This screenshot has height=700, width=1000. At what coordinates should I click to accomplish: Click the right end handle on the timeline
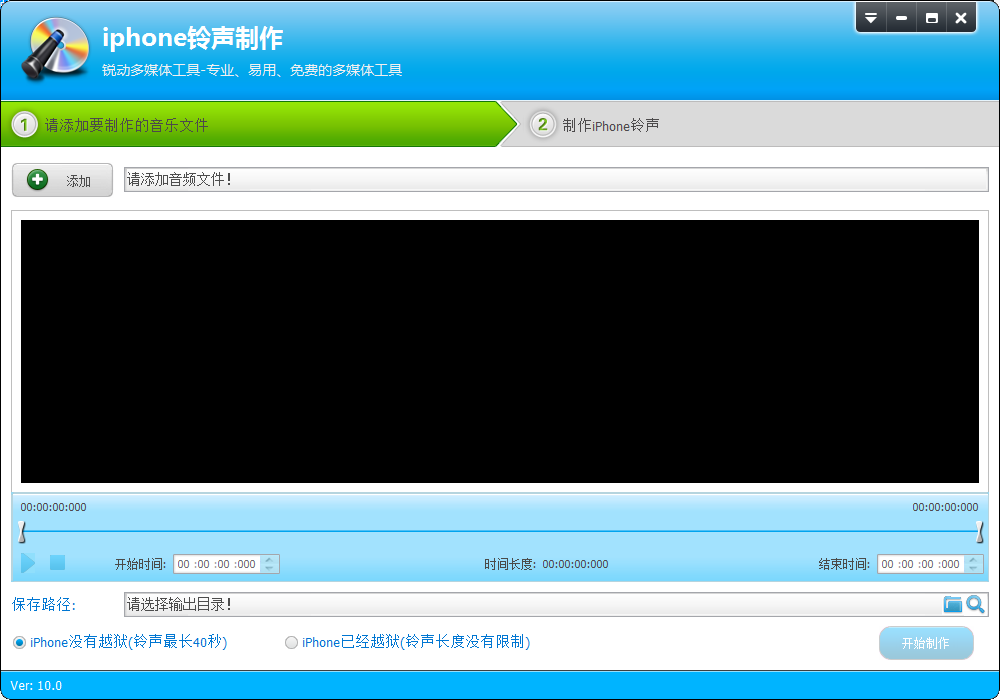[x=979, y=531]
